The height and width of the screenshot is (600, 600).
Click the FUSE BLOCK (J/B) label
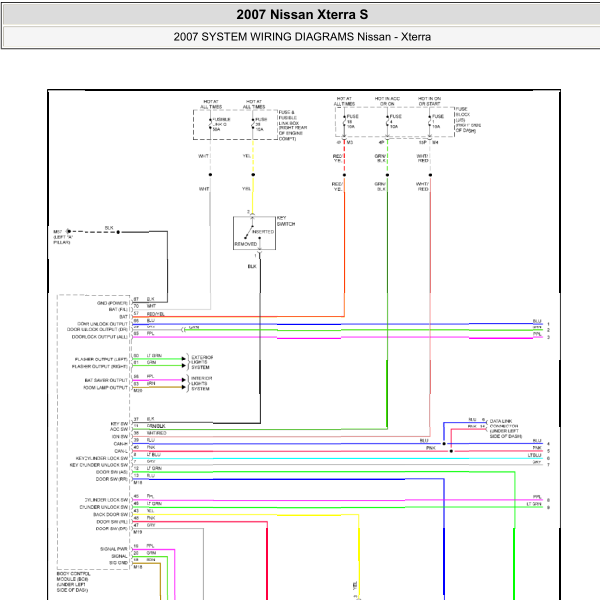point(468,120)
